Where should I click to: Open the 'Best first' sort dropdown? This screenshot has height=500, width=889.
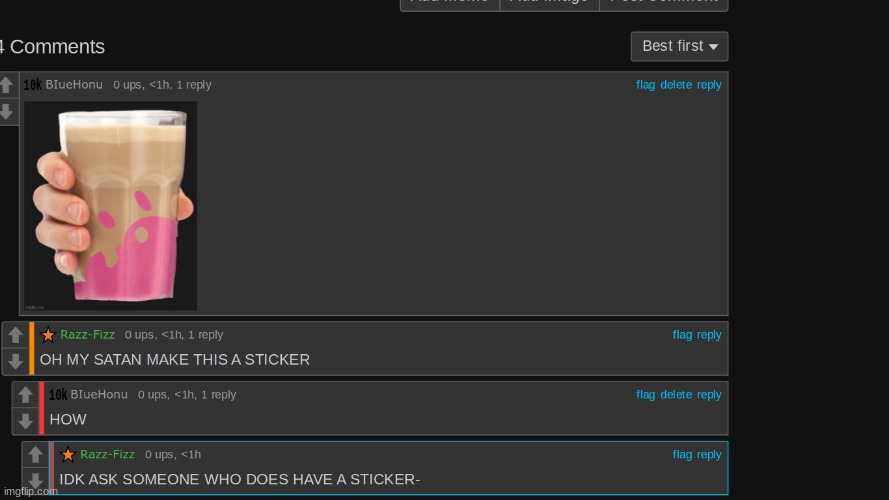click(679, 46)
